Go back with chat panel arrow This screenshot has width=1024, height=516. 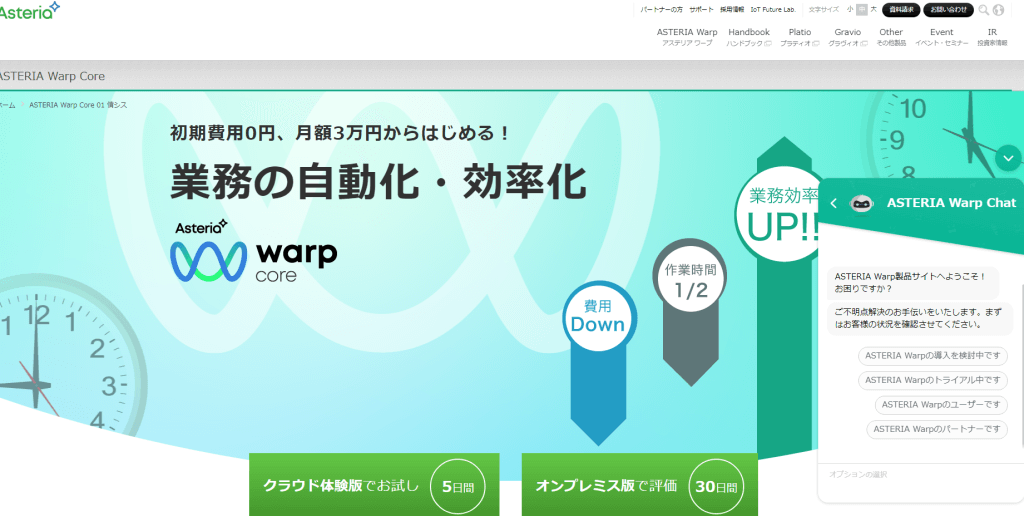click(833, 203)
